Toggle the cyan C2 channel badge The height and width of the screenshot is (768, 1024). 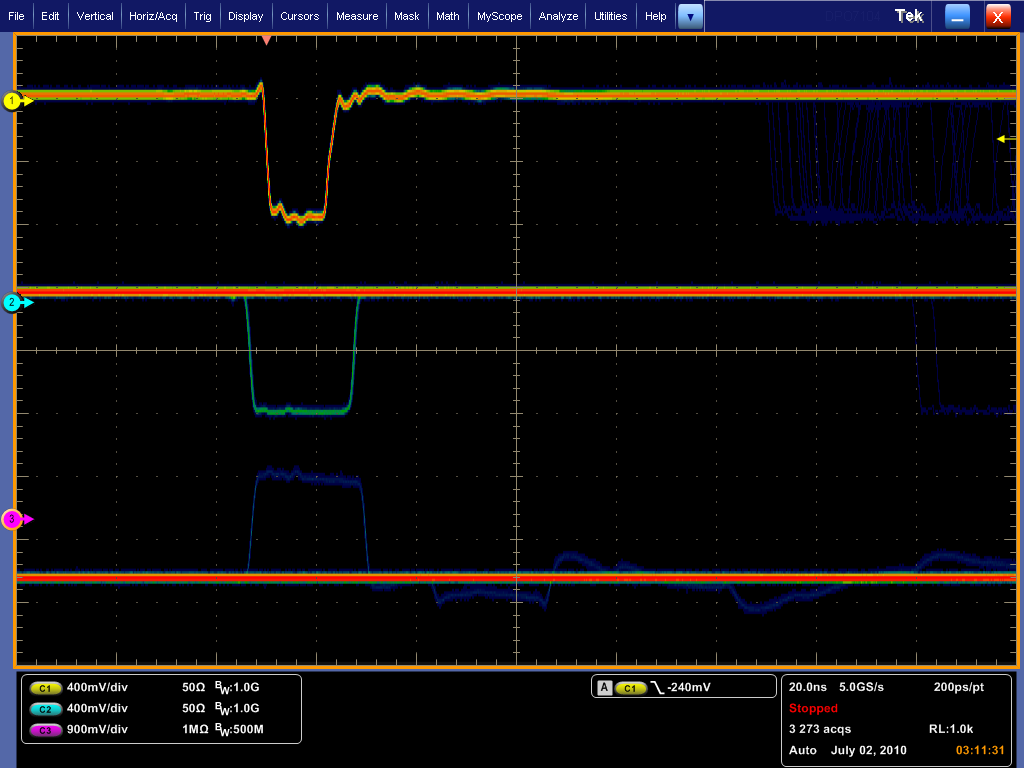click(45, 709)
